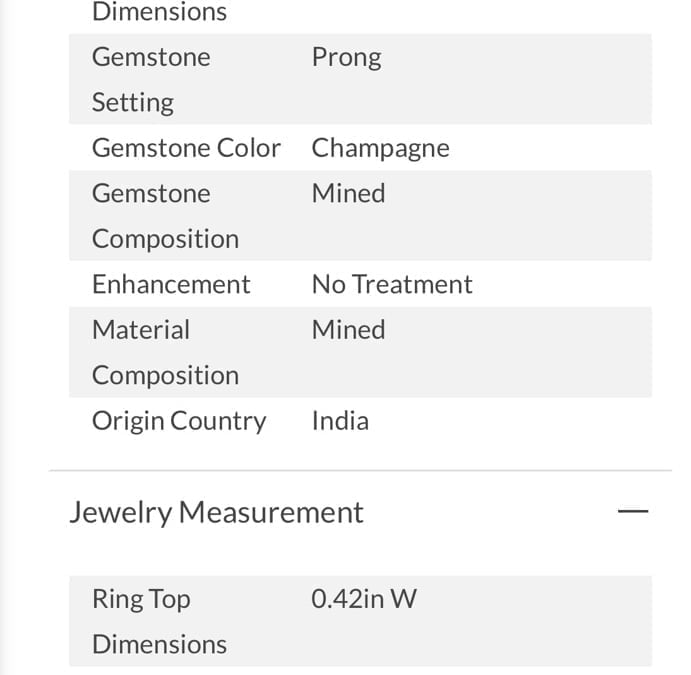Click the Gemstone Setting label

click(151, 80)
